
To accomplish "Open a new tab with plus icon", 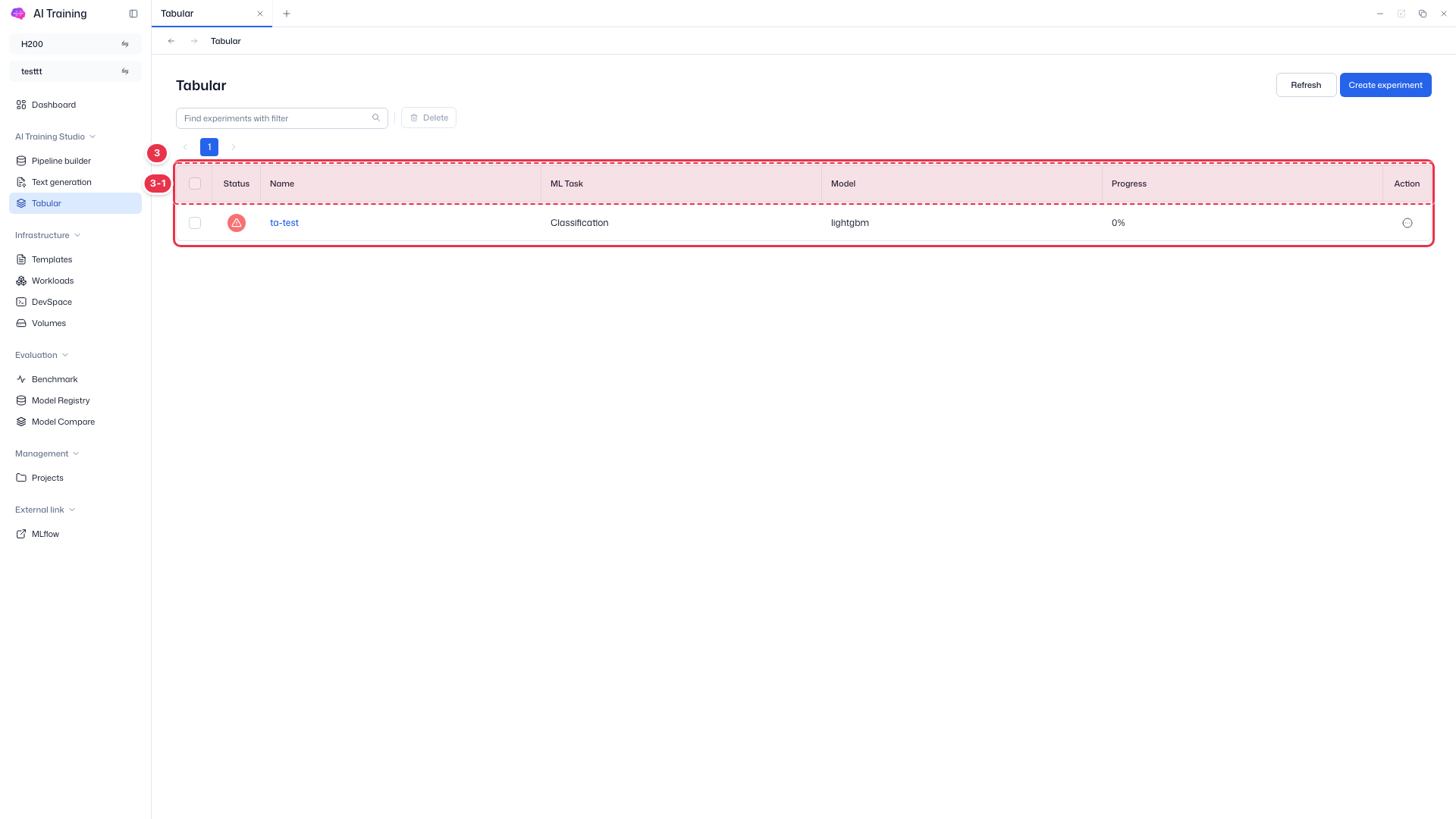I will click(x=287, y=14).
